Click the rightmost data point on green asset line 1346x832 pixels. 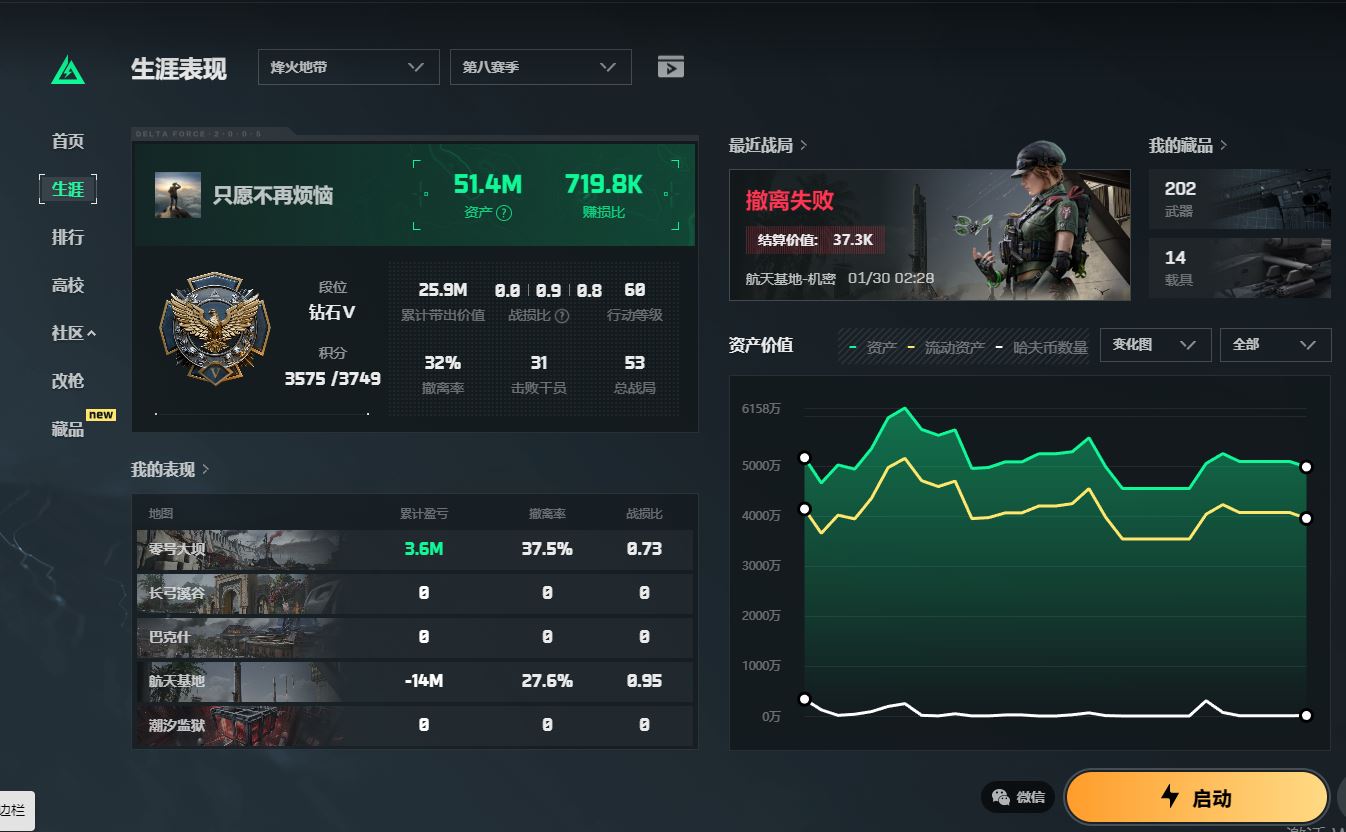1305,467
